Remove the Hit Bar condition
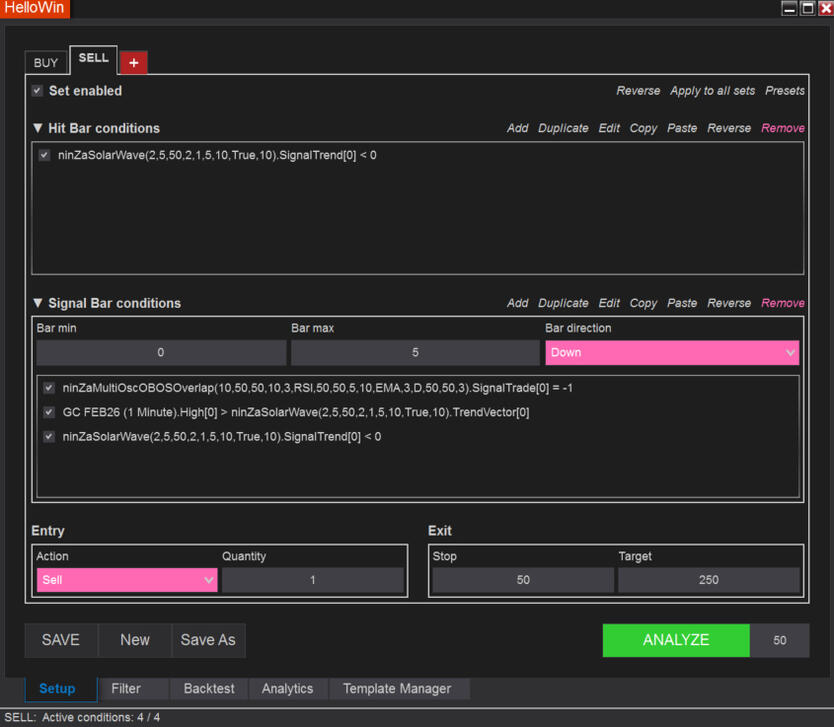834x727 pixels. (x=782, y=129)
